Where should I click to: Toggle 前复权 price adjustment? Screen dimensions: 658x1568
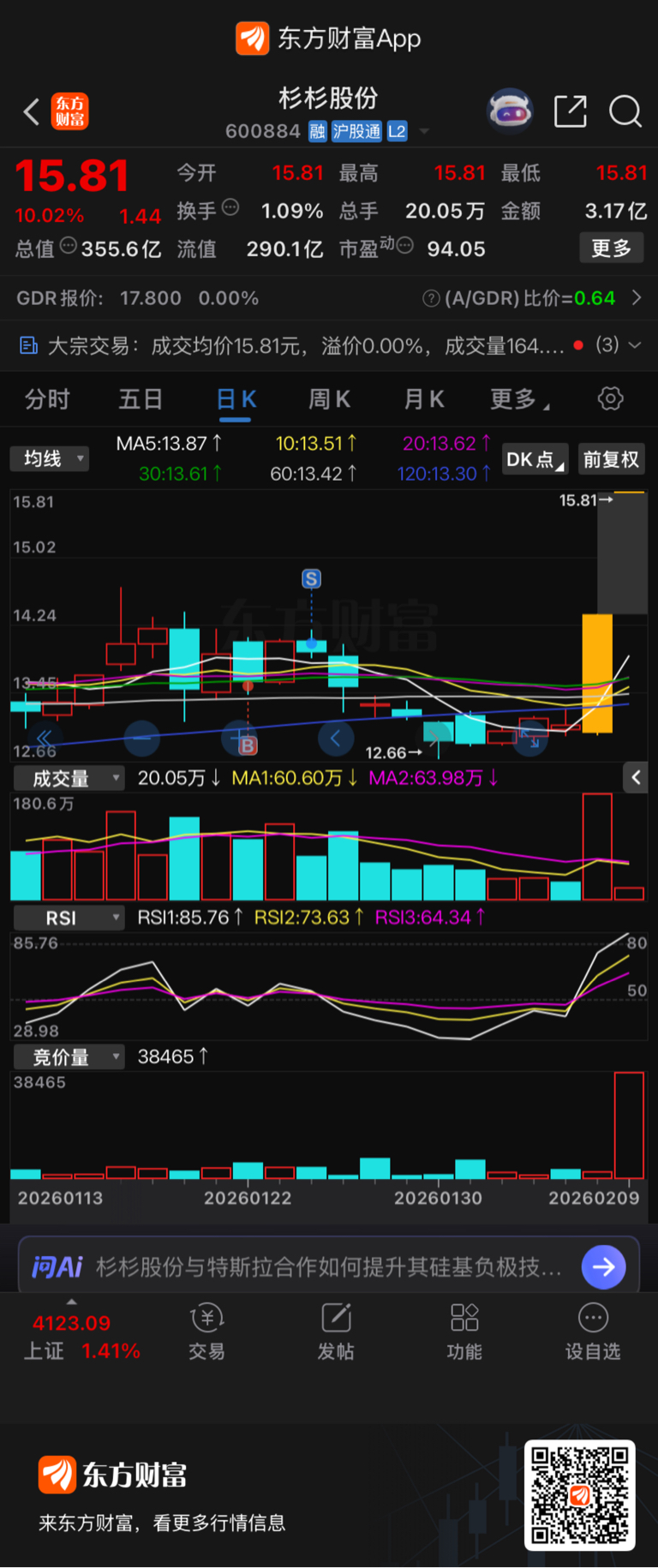point(611,459)
